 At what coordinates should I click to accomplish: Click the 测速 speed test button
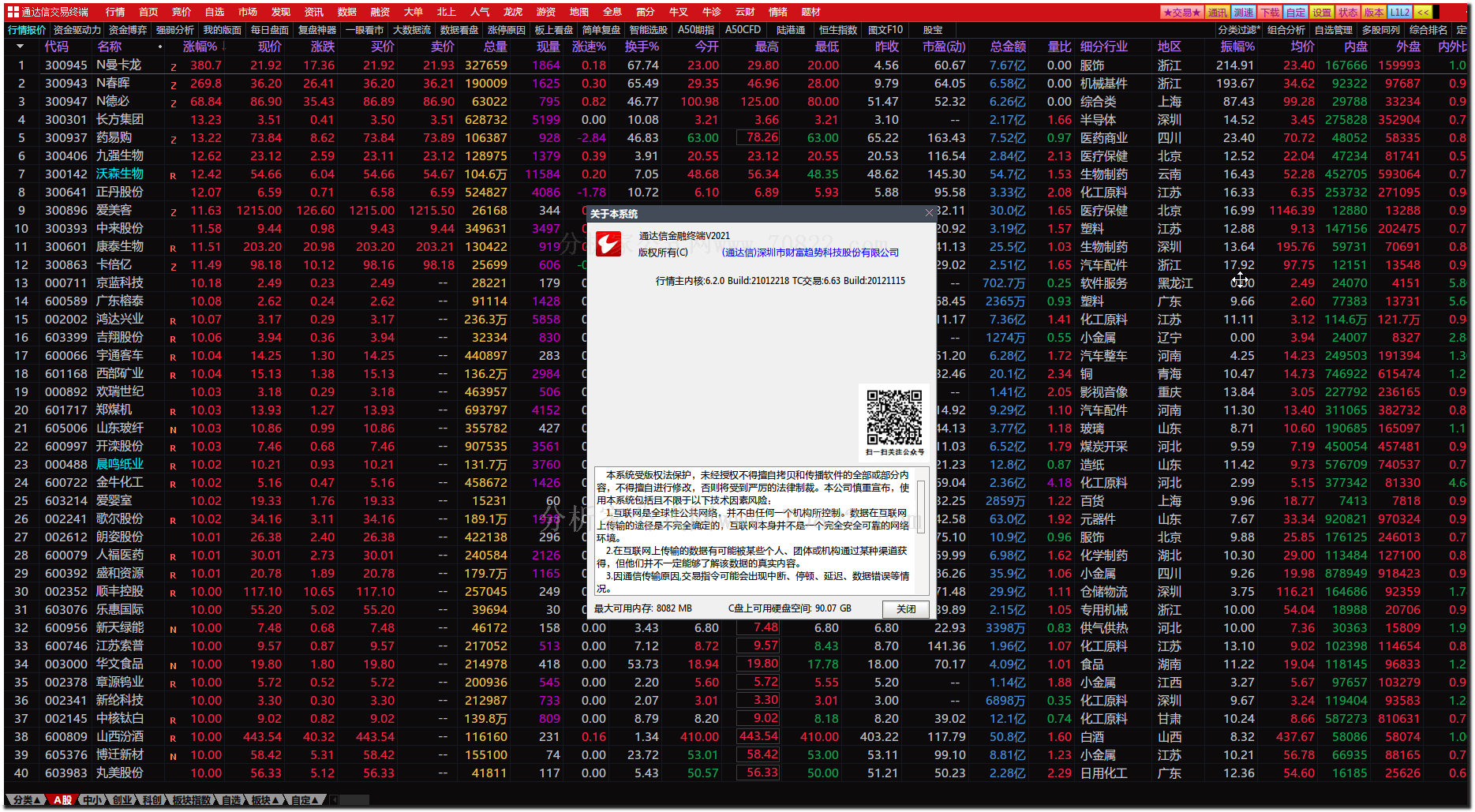click(1244, 12)
